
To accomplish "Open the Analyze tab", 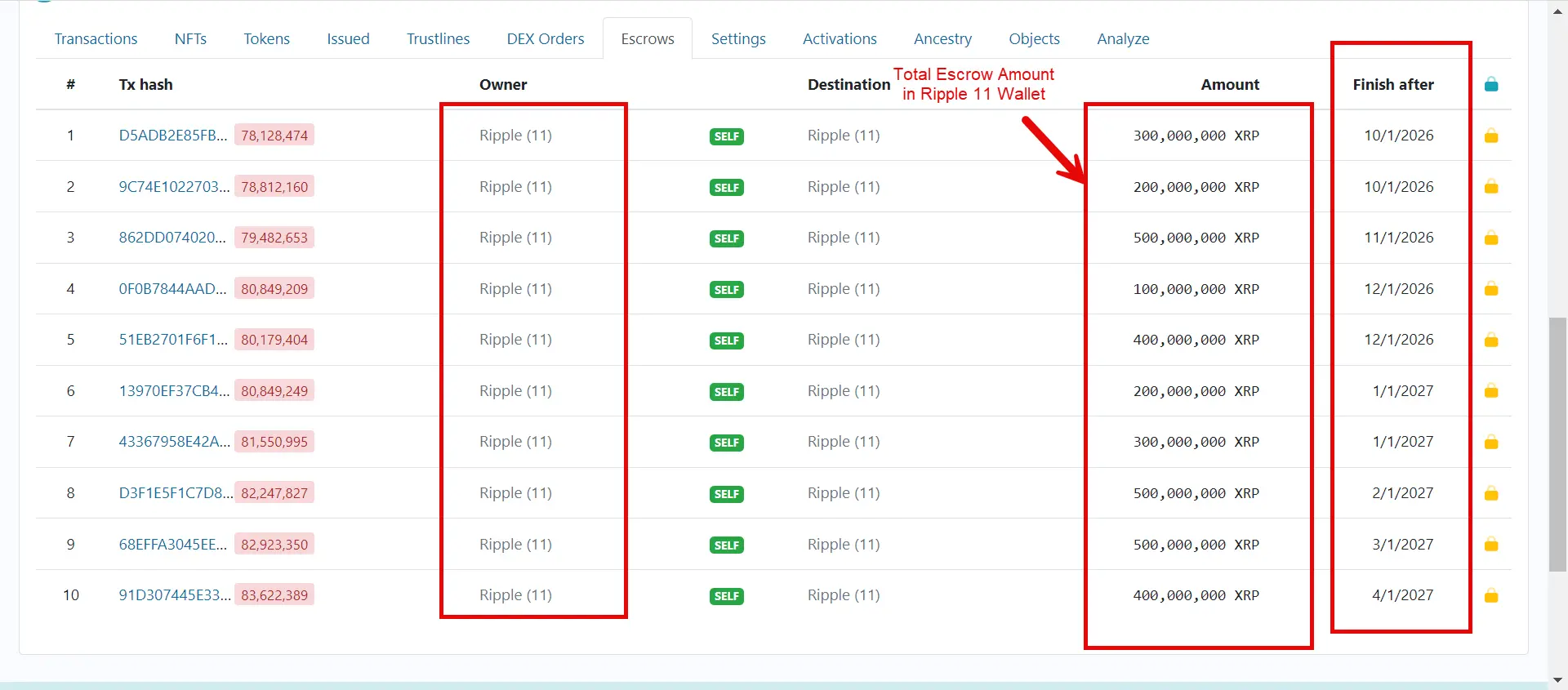I will click(1123, 38).
